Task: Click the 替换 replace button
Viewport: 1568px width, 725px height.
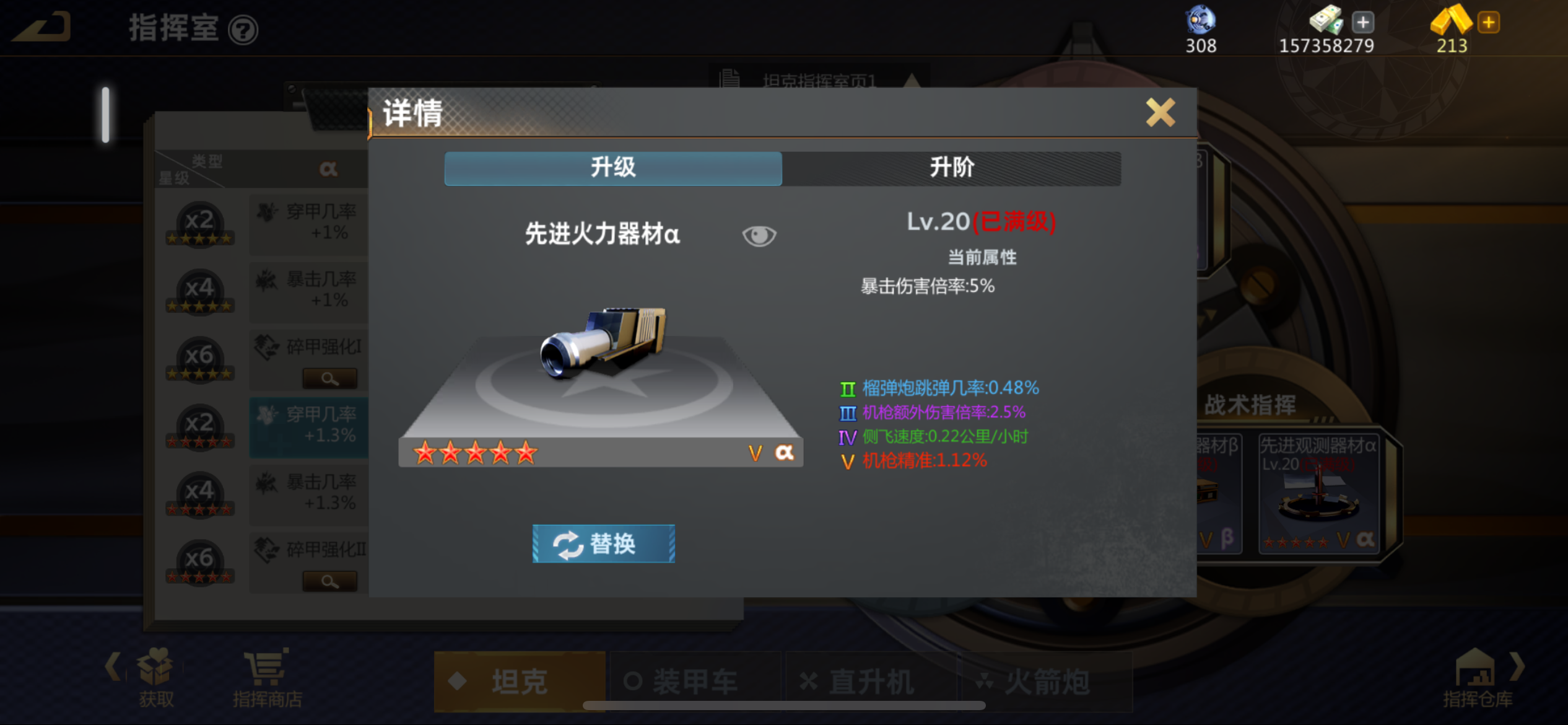Action: pos(603,543)
